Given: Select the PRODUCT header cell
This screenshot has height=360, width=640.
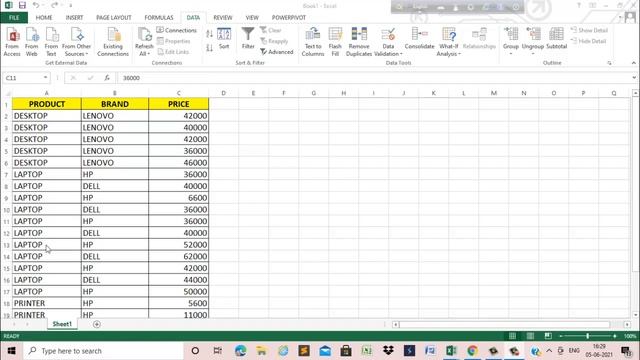Looking at the screenshot, I should point(47,104).
